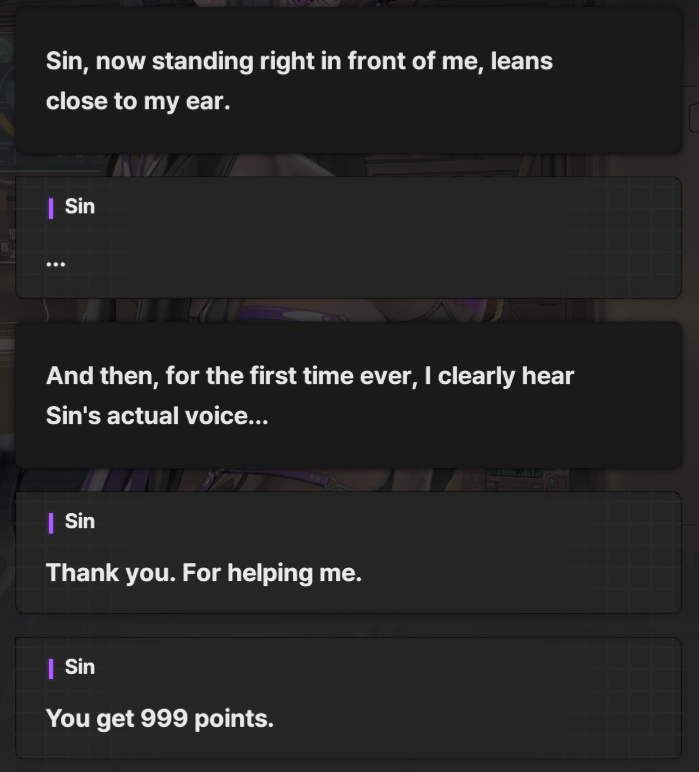This screenshot has width=699, height=772.
Task: Click the purple marker on the Thank you entry
Action: [51, 523]
